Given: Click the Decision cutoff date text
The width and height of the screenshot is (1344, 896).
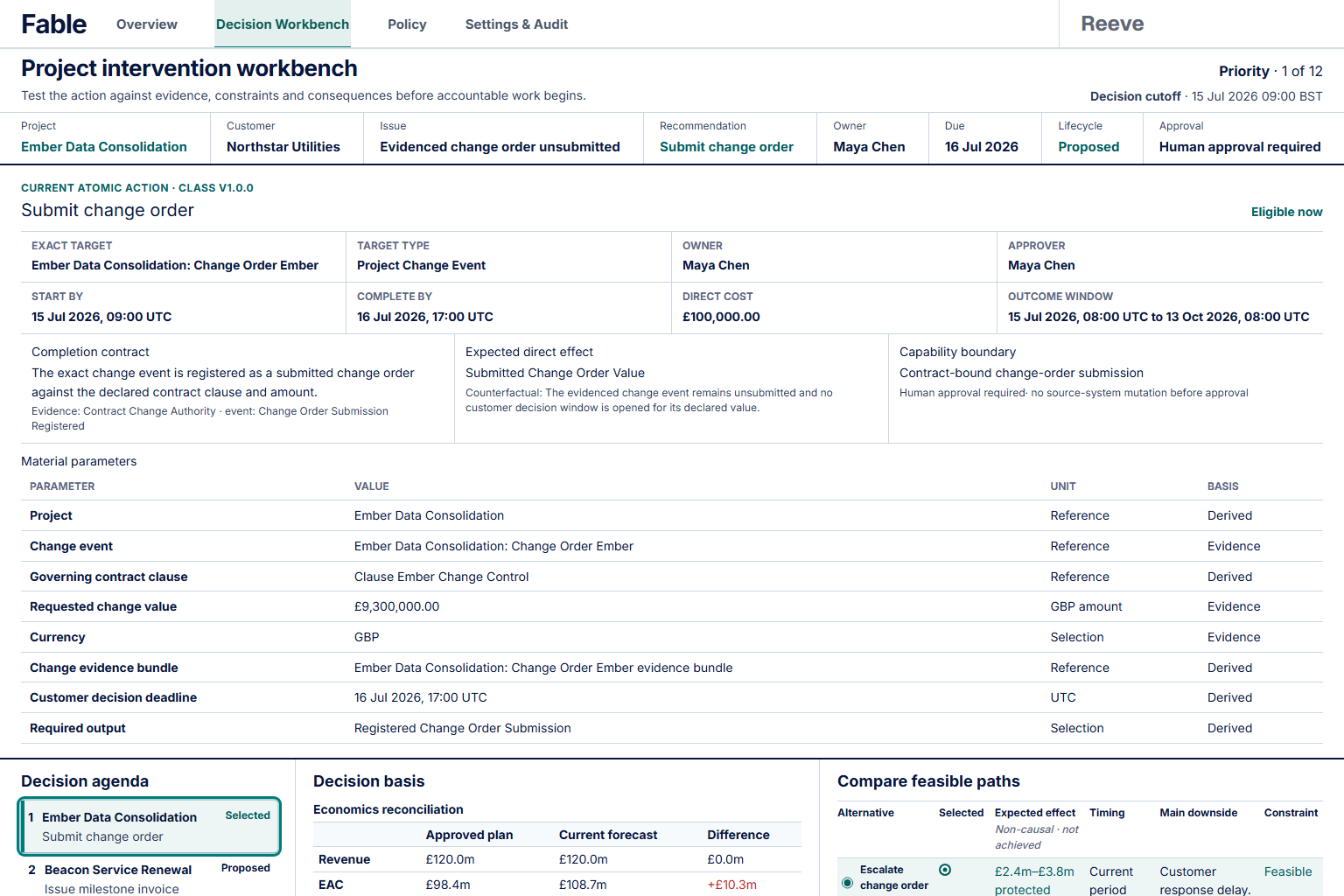Looking at the screenshot, I should pos(1206,96).
